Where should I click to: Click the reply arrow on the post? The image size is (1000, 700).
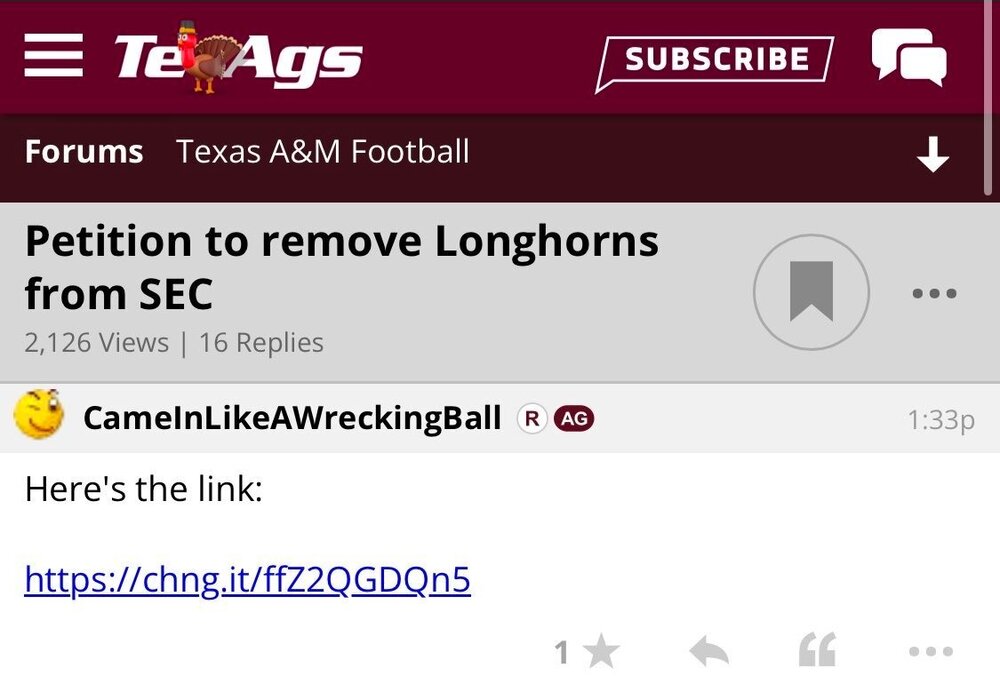point(709,653)
